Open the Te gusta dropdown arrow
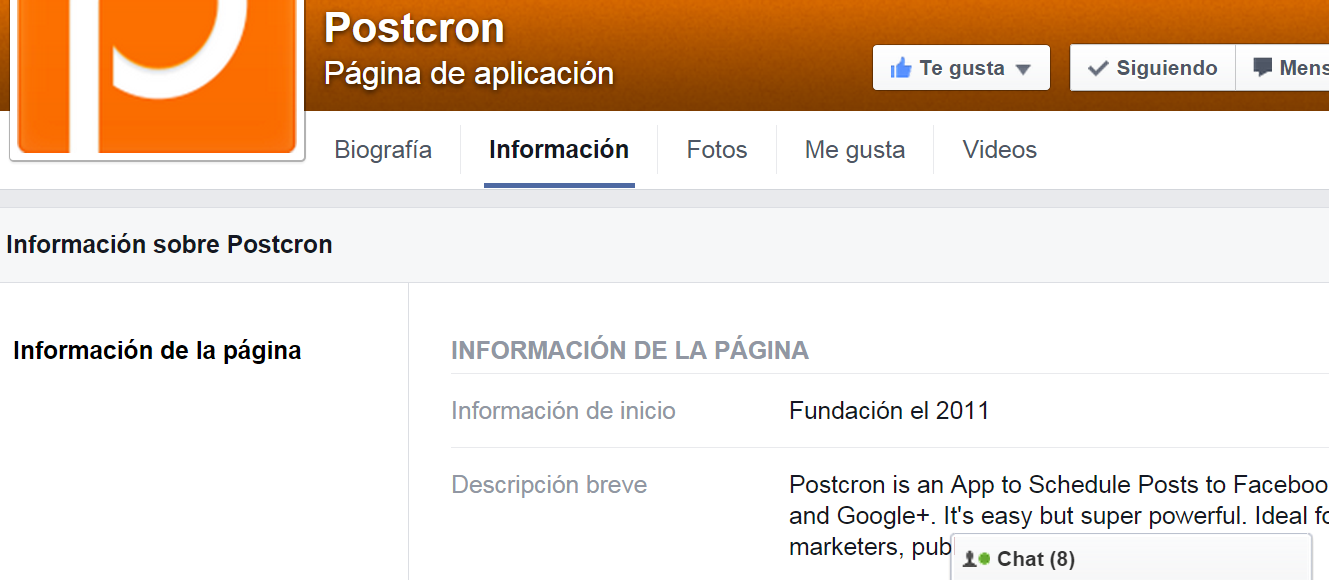This screenshot has width=1329, height=580. 1022,69
